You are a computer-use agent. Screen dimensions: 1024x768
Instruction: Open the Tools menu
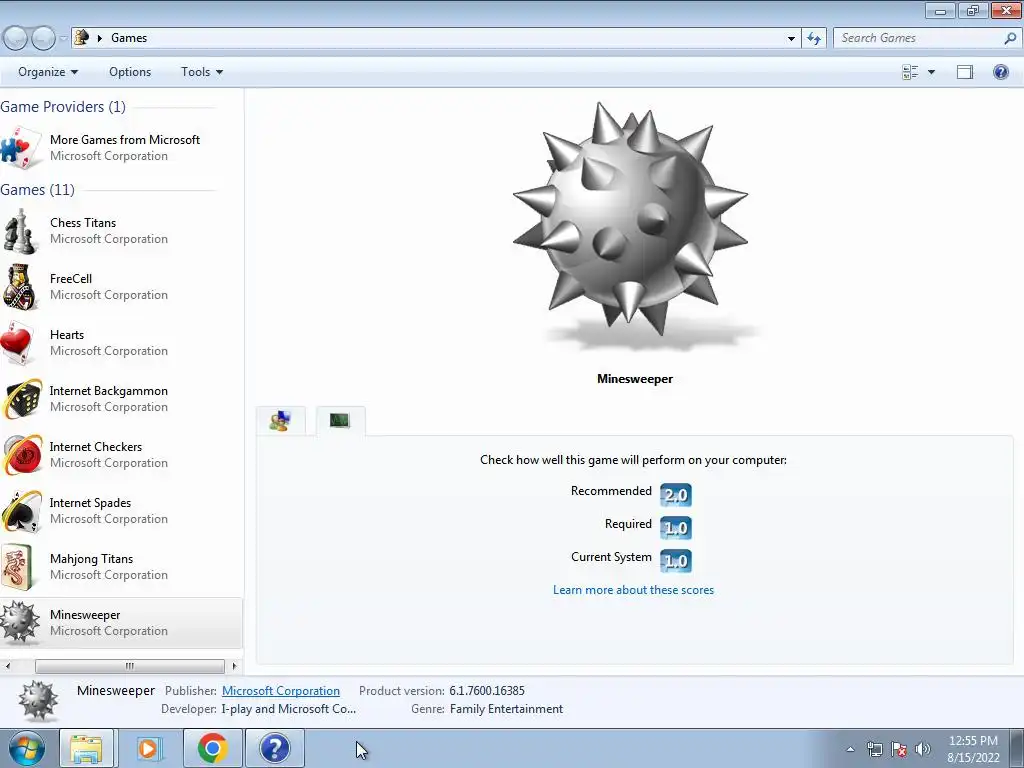click(202, 72)
